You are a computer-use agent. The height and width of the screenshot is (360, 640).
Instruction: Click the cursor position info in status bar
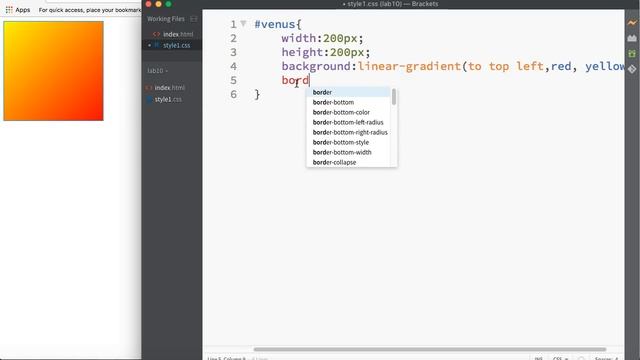[227, 358]
